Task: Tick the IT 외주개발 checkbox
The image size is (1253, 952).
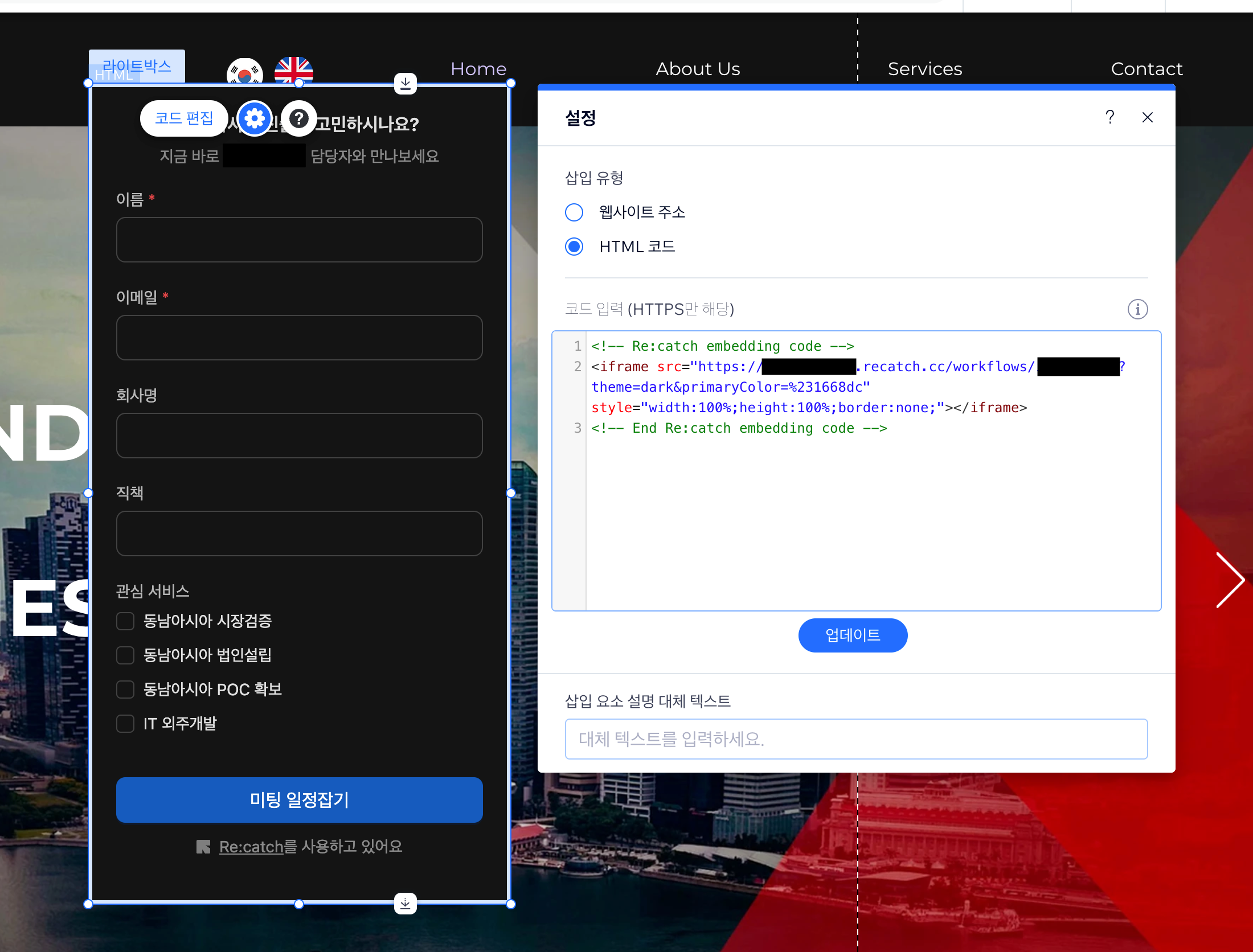Action: (125, 724)
